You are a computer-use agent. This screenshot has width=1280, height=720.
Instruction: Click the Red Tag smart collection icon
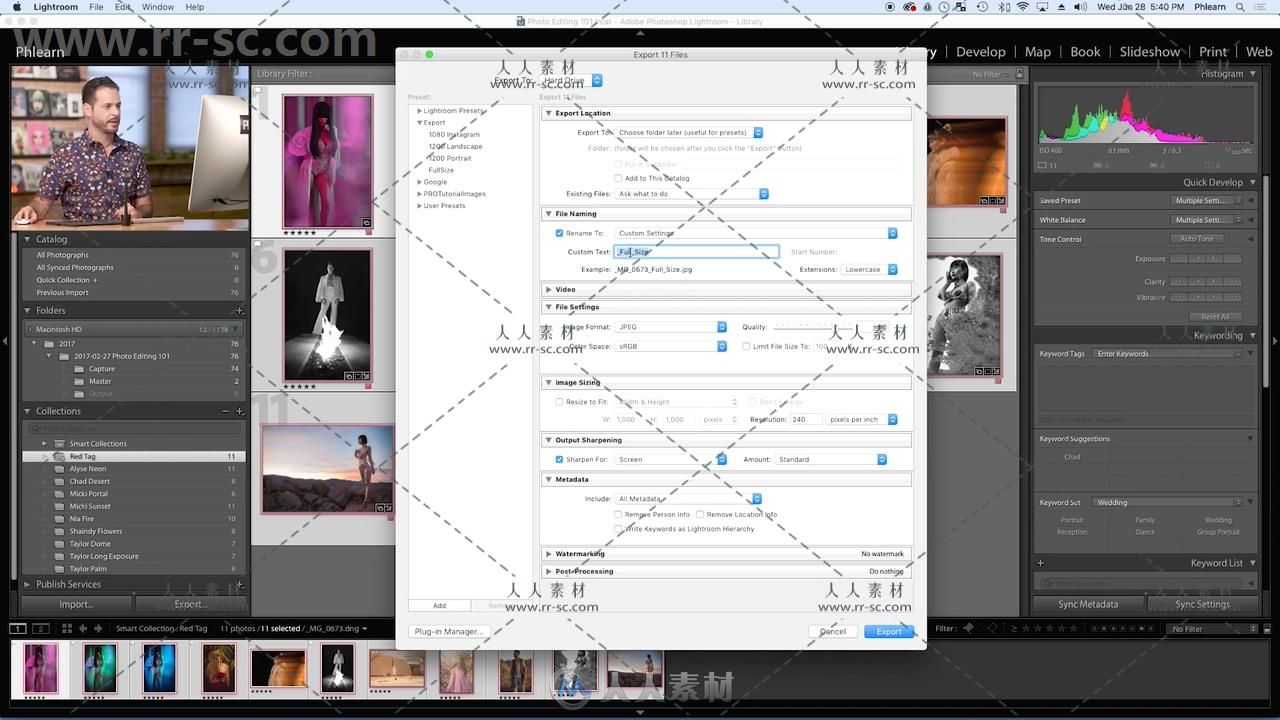(60, 456)
